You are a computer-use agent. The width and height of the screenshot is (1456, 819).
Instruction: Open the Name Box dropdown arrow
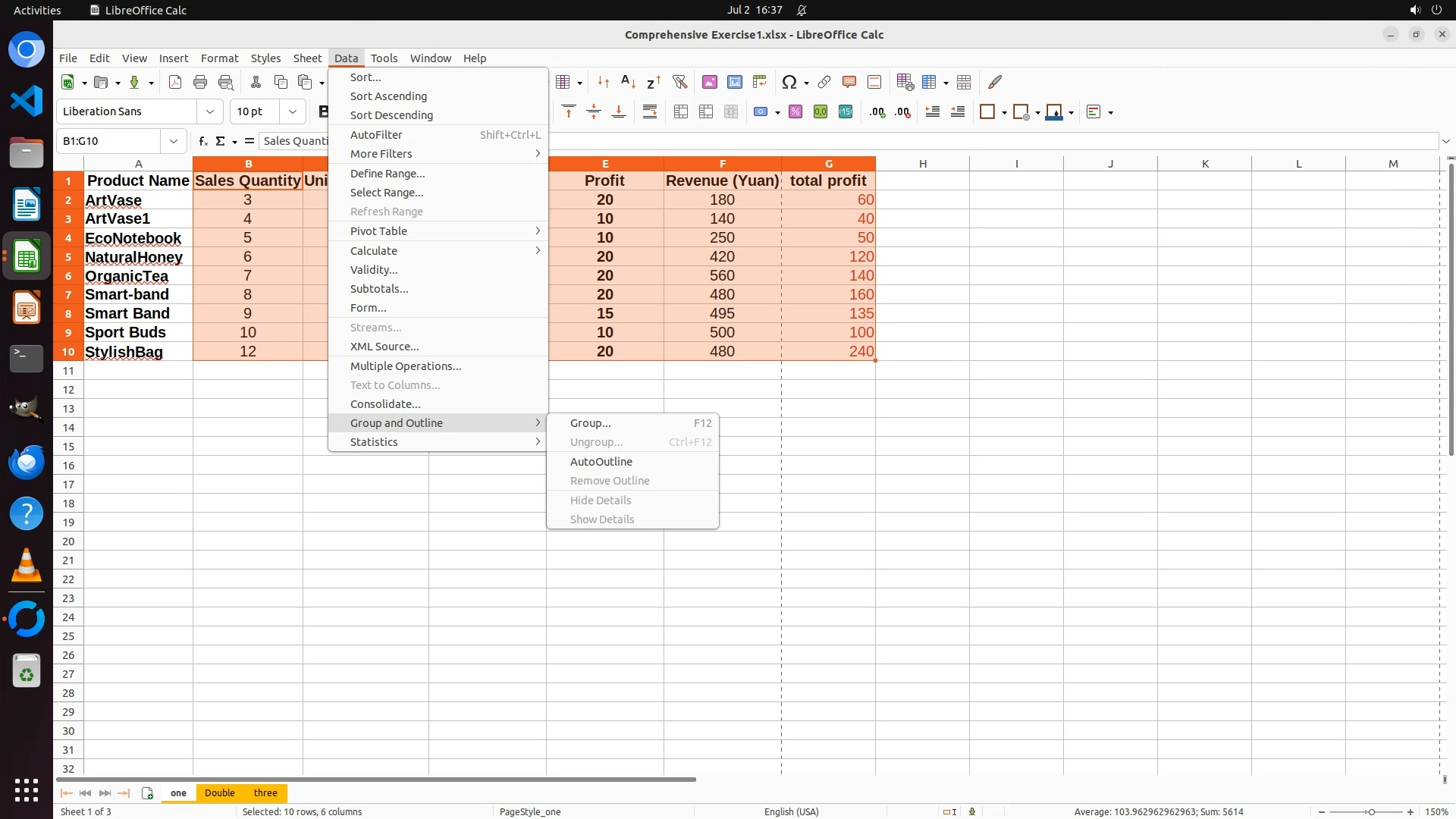(174, 141)
